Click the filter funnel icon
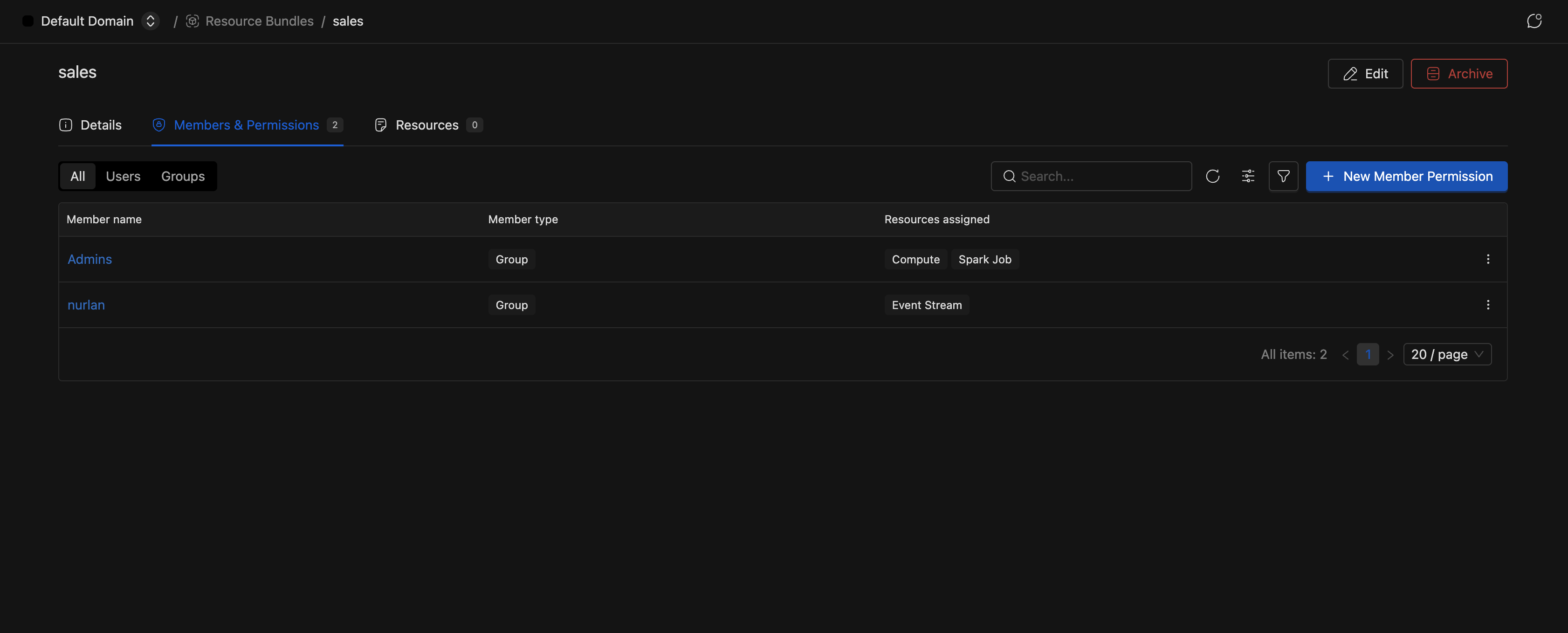Viewport: 1568px width, 633px height. tap(1283, 177)
